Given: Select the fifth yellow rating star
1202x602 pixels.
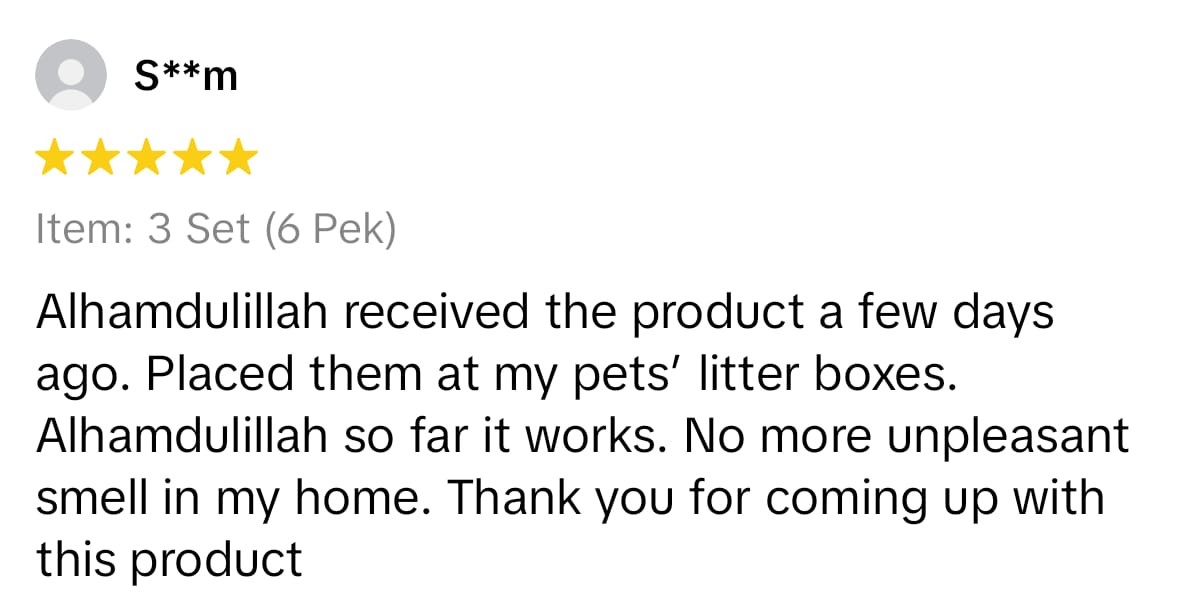Looking at the screenshot, I should [238, 158].
